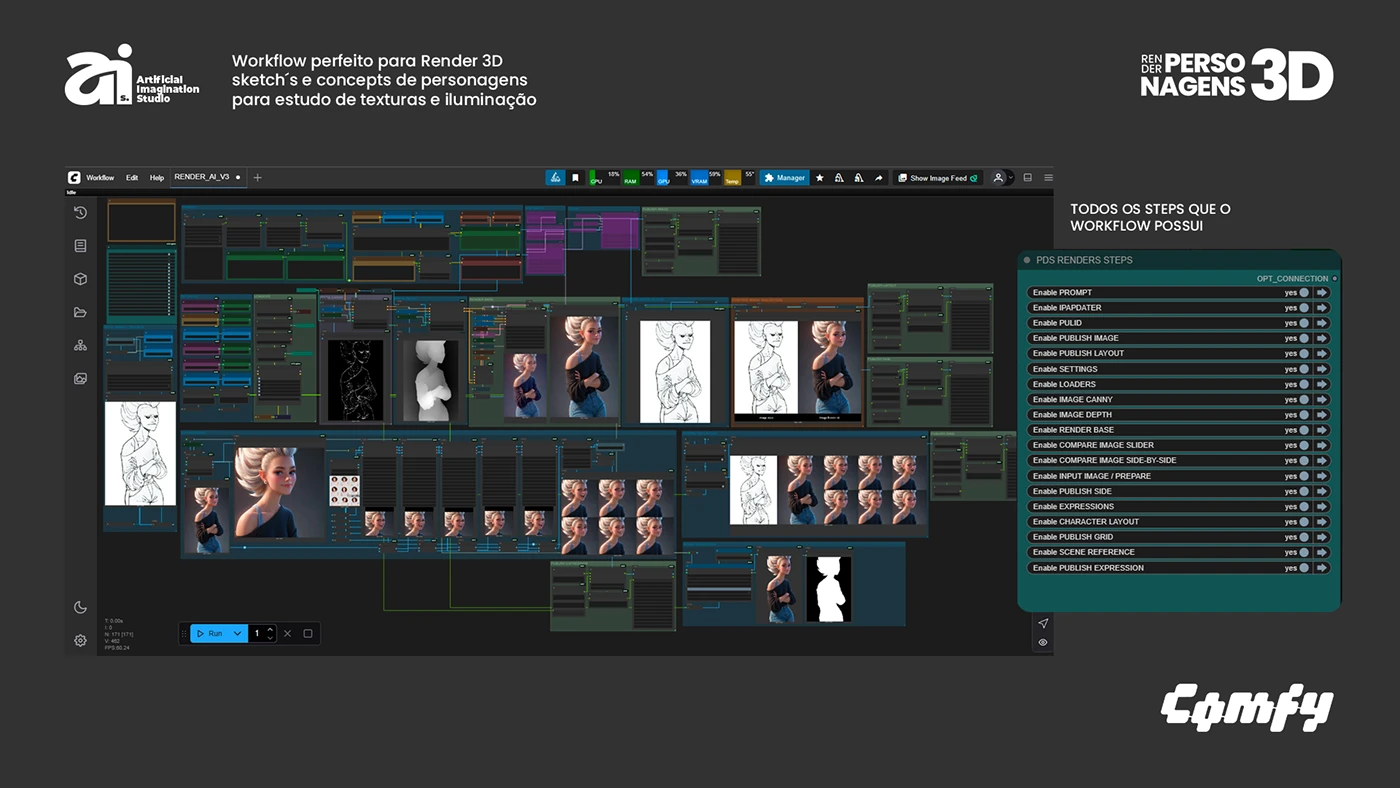Click the batch count field beside Run
The width and height of the screenshot is (1400, 788).
tap(262, 633)
